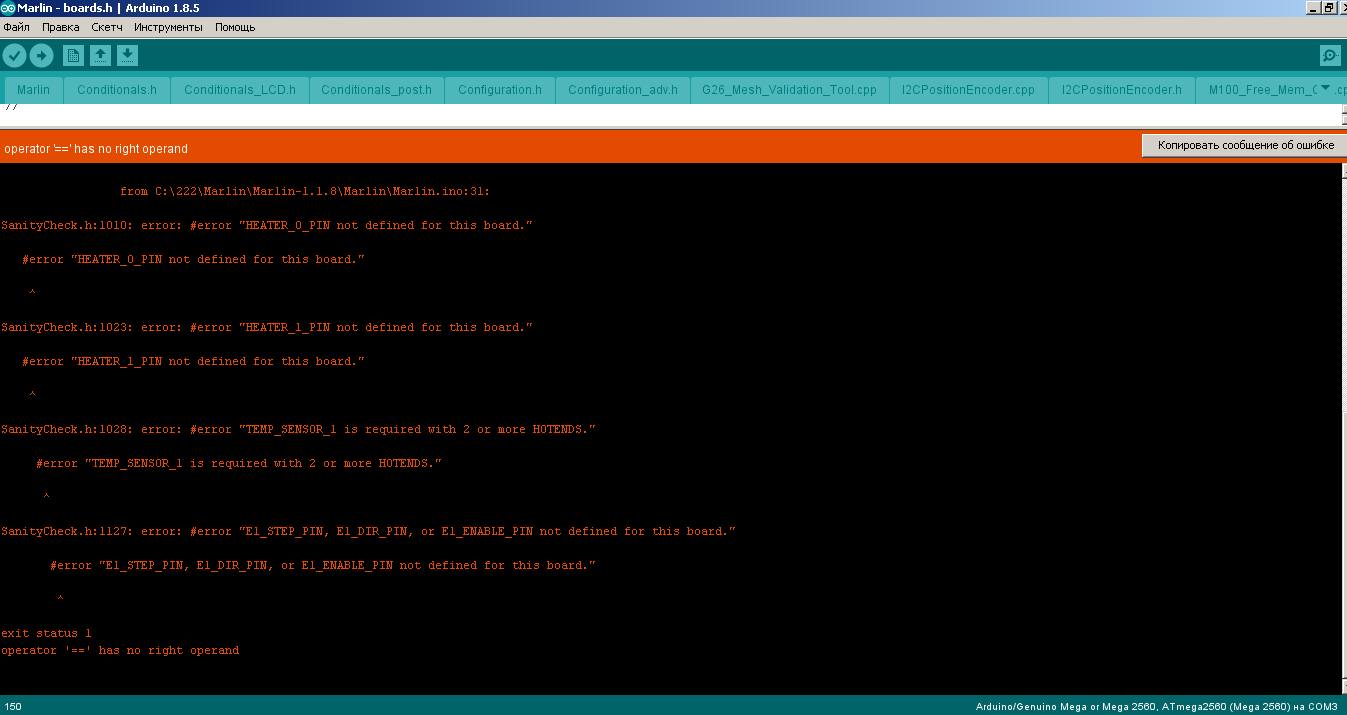1347x715 pixels.
Task: Click the Save sketch down-arrow icon
Action: pyautogui.click(x=127, y=56)
